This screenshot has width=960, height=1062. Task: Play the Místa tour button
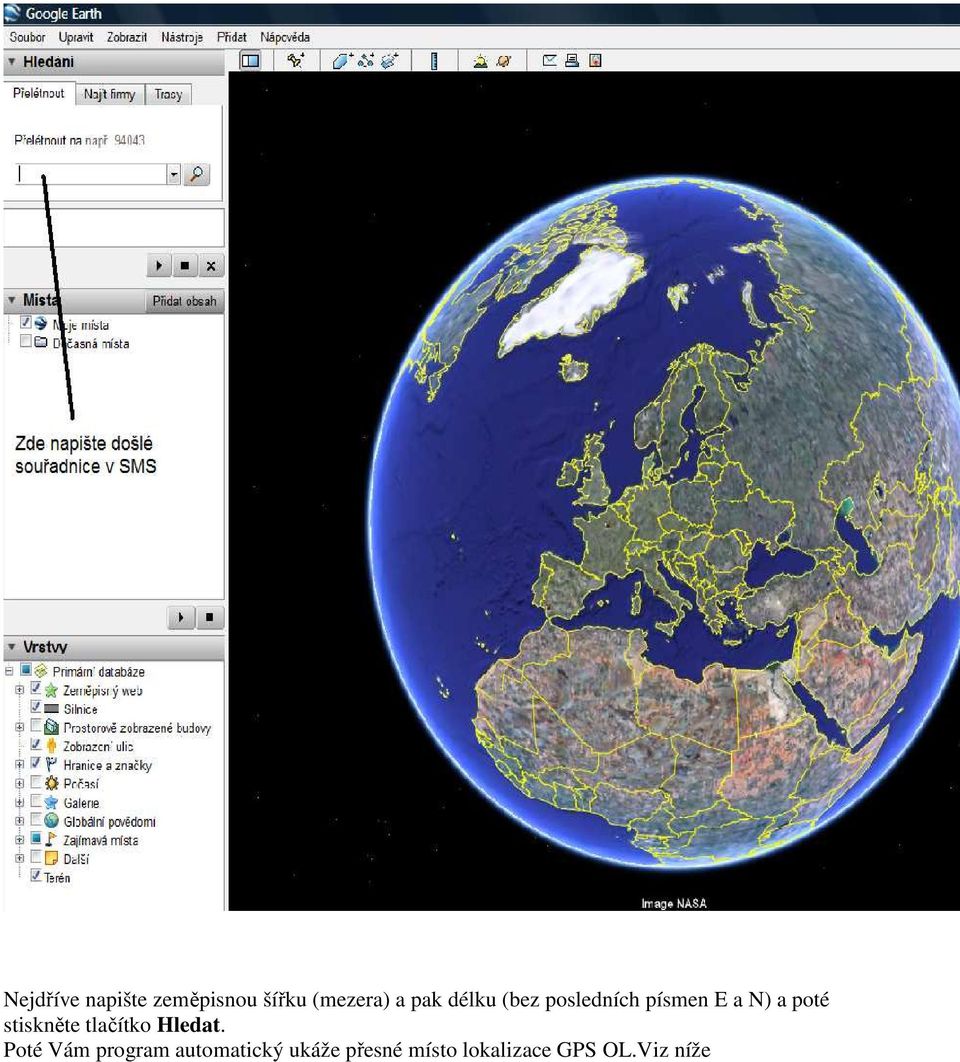click(x=181, y=617)
